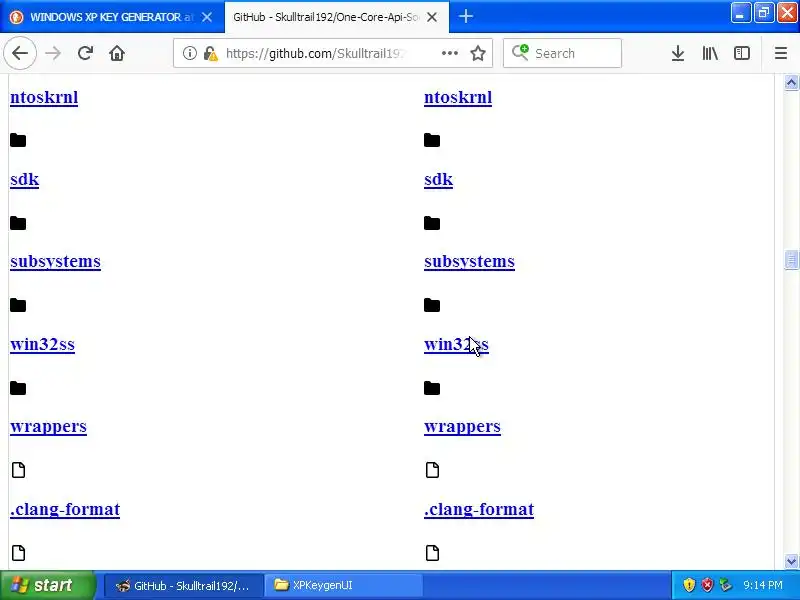Viewport: 800px width, 600px height.
Task: Open the right .clang-format file link
Action: 479,509
